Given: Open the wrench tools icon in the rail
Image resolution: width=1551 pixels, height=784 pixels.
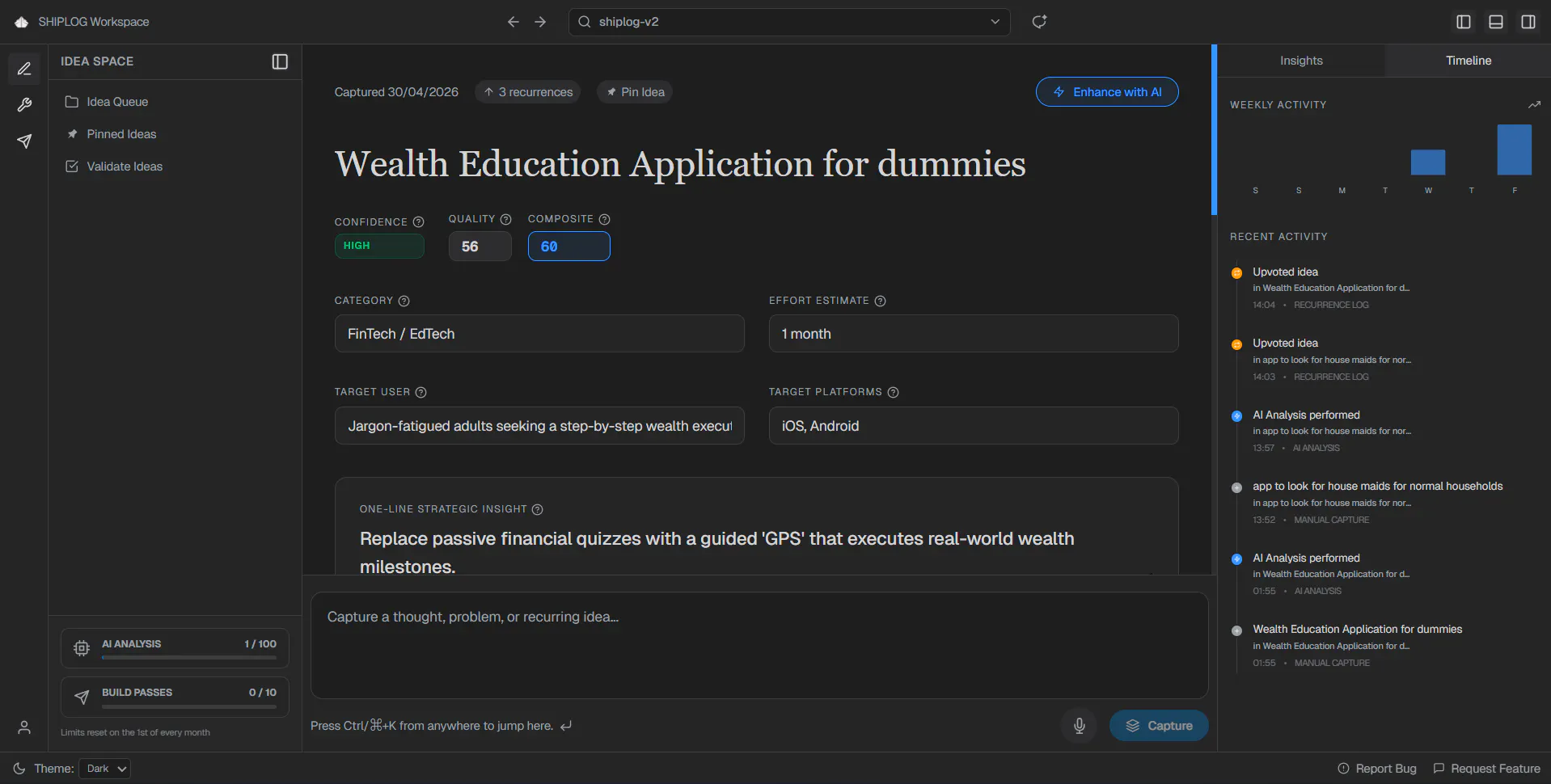Looking at the screenshot, I should pos(24,105).
